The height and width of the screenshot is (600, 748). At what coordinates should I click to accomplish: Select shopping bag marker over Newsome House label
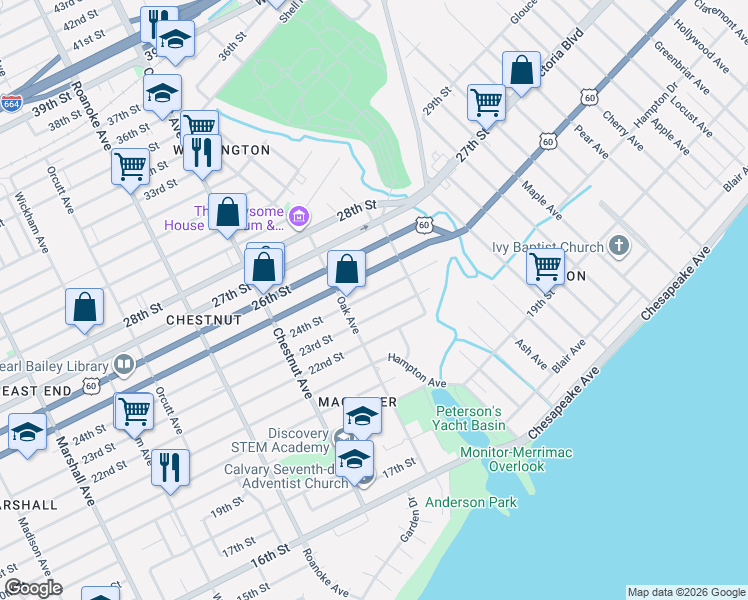tap(228, 212)
